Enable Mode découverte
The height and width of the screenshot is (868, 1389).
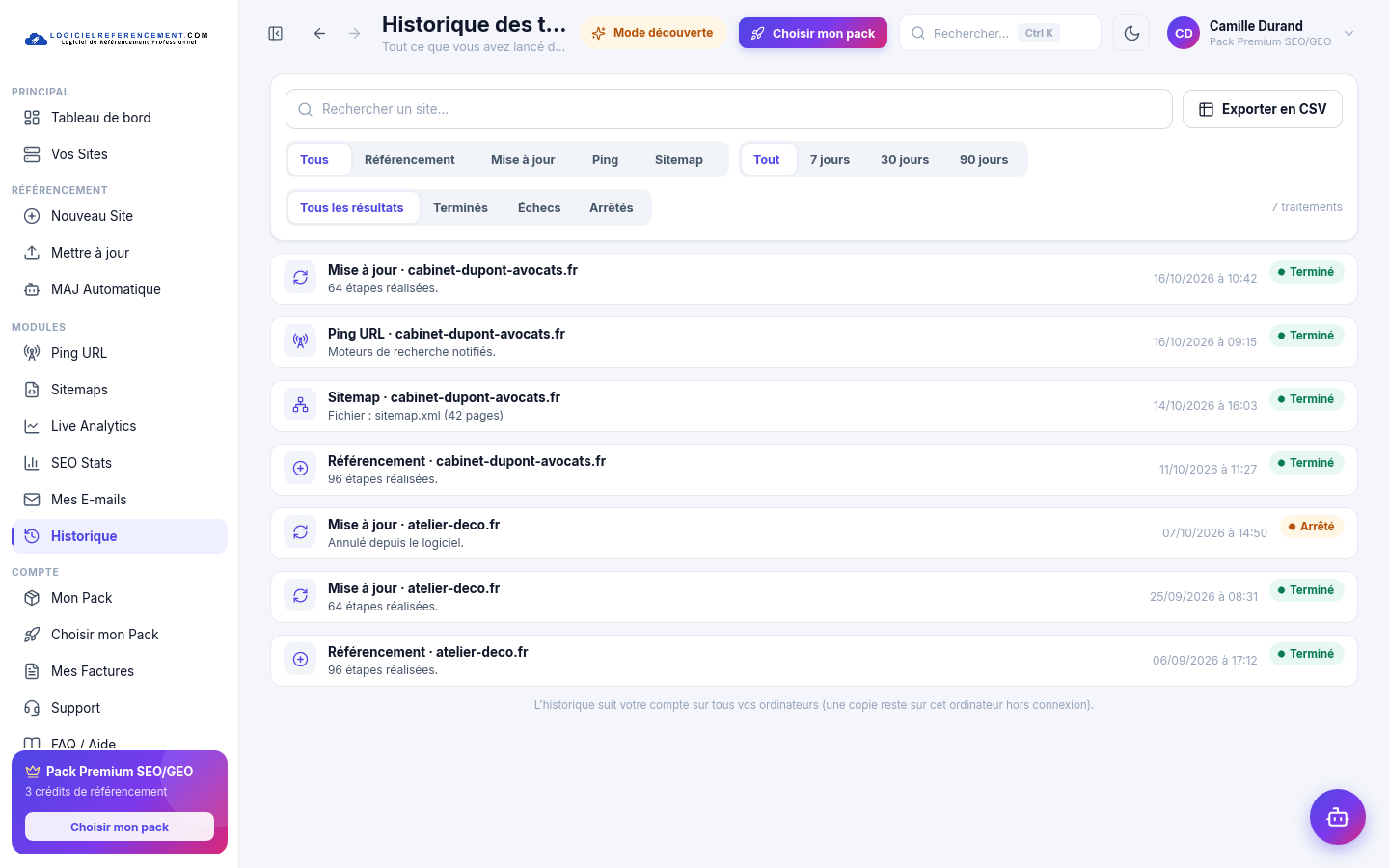(653, 33)
